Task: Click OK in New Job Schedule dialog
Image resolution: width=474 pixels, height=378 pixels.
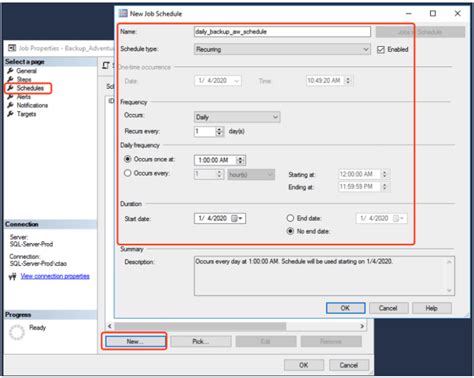Action: tap(346, 308)
